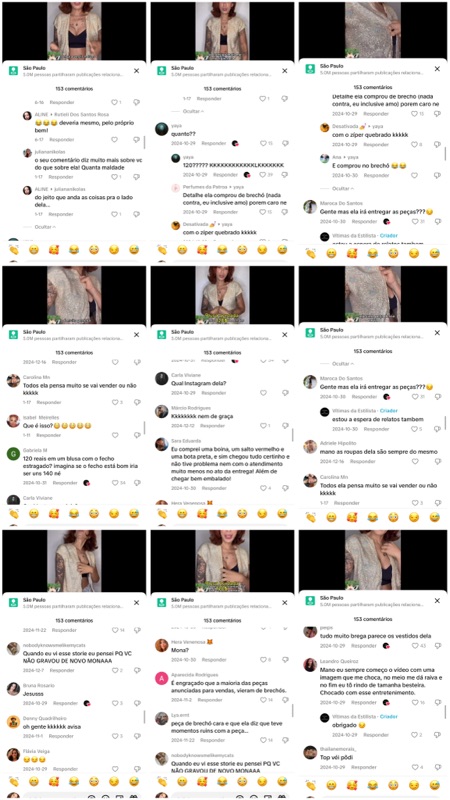Screen dimensions: 450x800
Task: Reply to Bruna Rosario's 'Jesusss' comment
Action: point(61,703)
